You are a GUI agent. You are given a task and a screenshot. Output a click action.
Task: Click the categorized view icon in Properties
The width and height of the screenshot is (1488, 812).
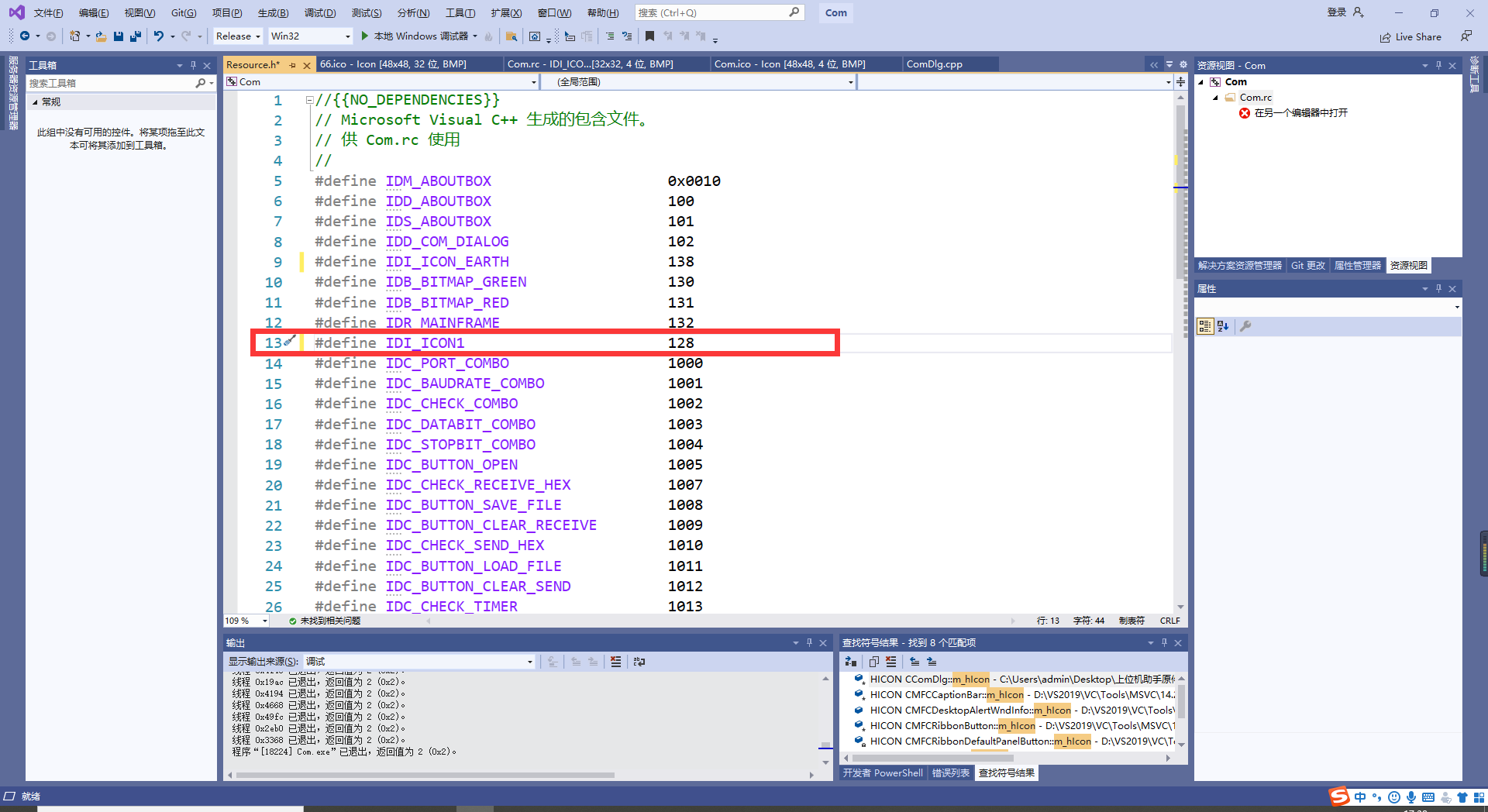1204,326
